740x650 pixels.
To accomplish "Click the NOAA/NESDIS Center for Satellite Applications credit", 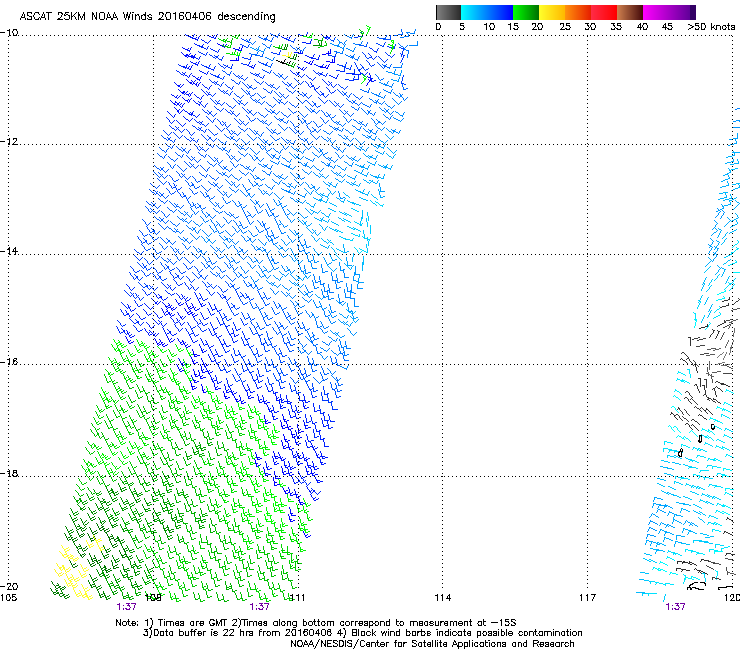I will click(x=432, y=644).
